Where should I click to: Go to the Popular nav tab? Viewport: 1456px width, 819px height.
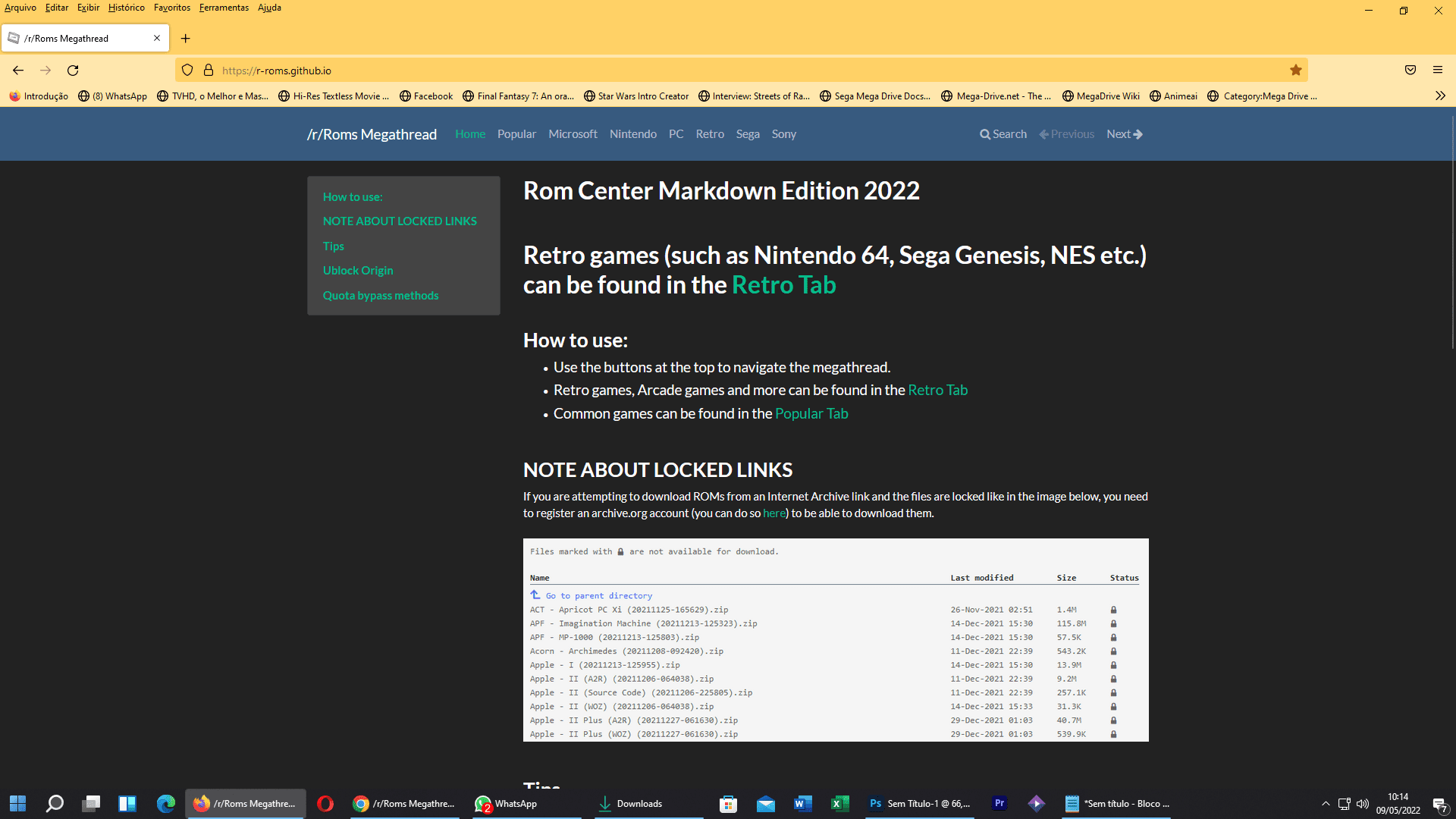click(x=516, y=134)
